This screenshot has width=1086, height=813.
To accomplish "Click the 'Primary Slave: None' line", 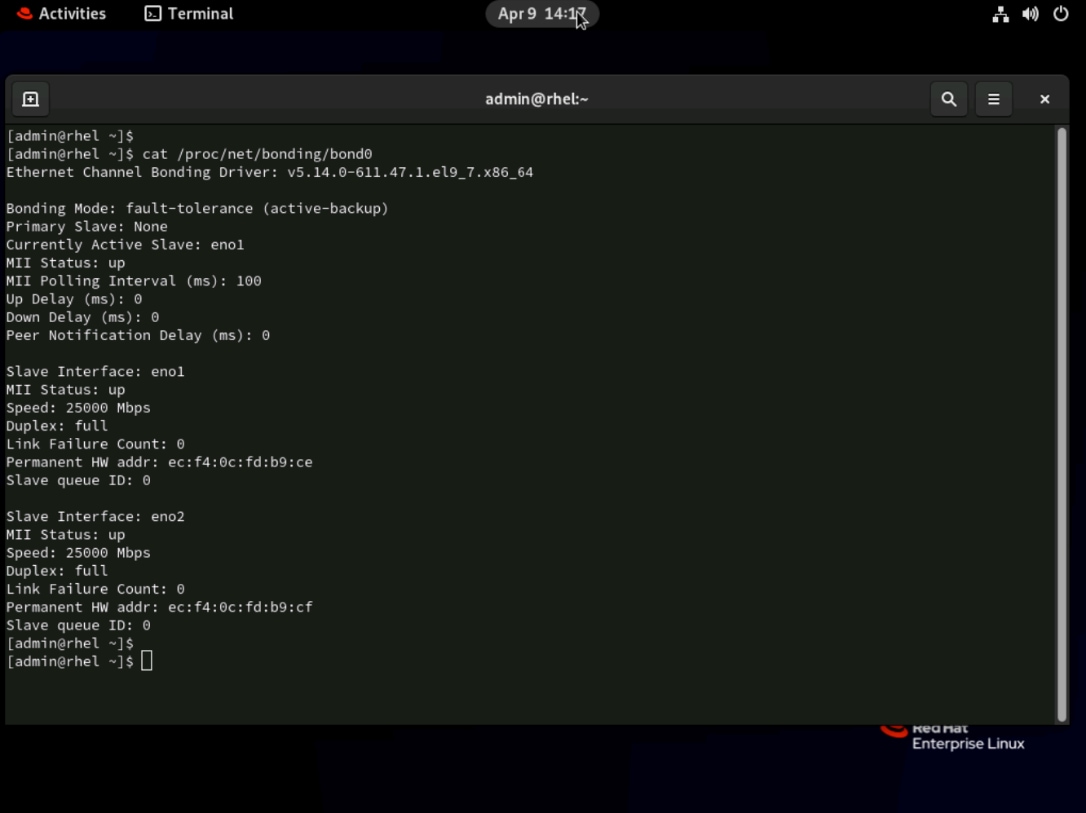I will click(x=87, y=226).
